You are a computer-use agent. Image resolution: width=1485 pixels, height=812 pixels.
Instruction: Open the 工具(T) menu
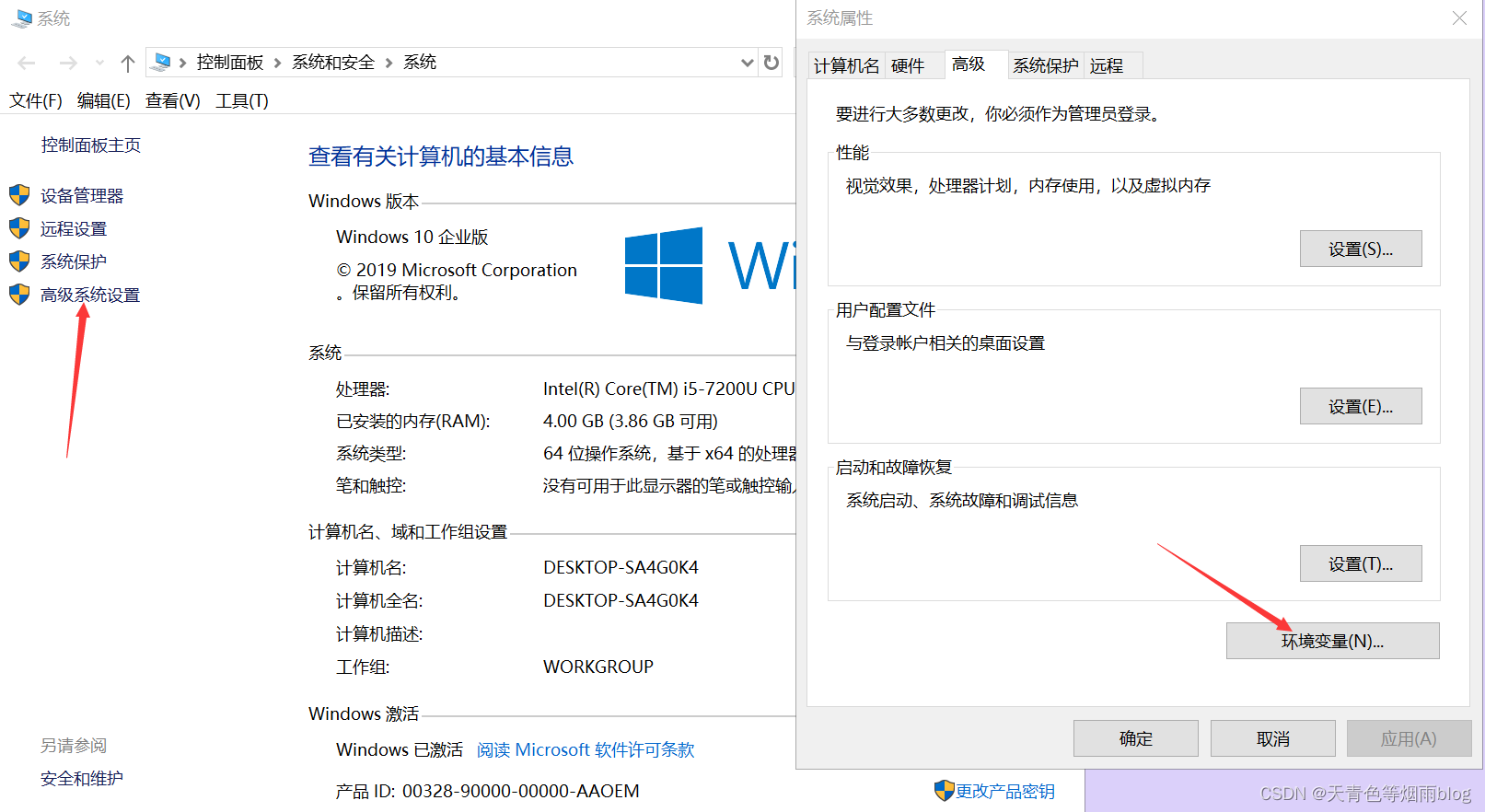[x=242, y=100]
